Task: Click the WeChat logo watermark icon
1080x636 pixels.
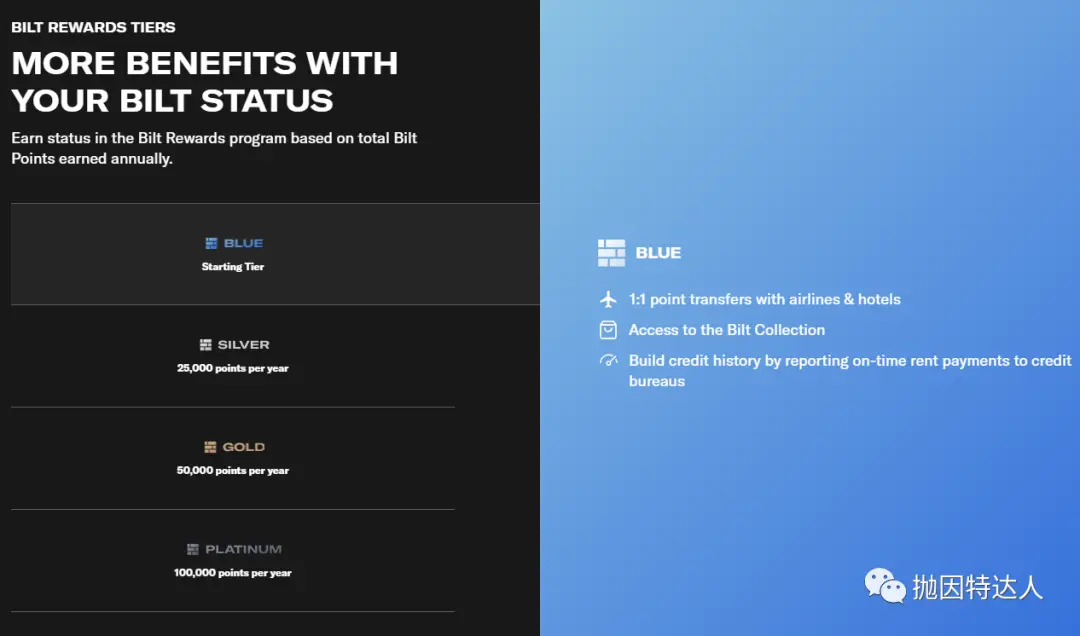Action: [885, 586]
